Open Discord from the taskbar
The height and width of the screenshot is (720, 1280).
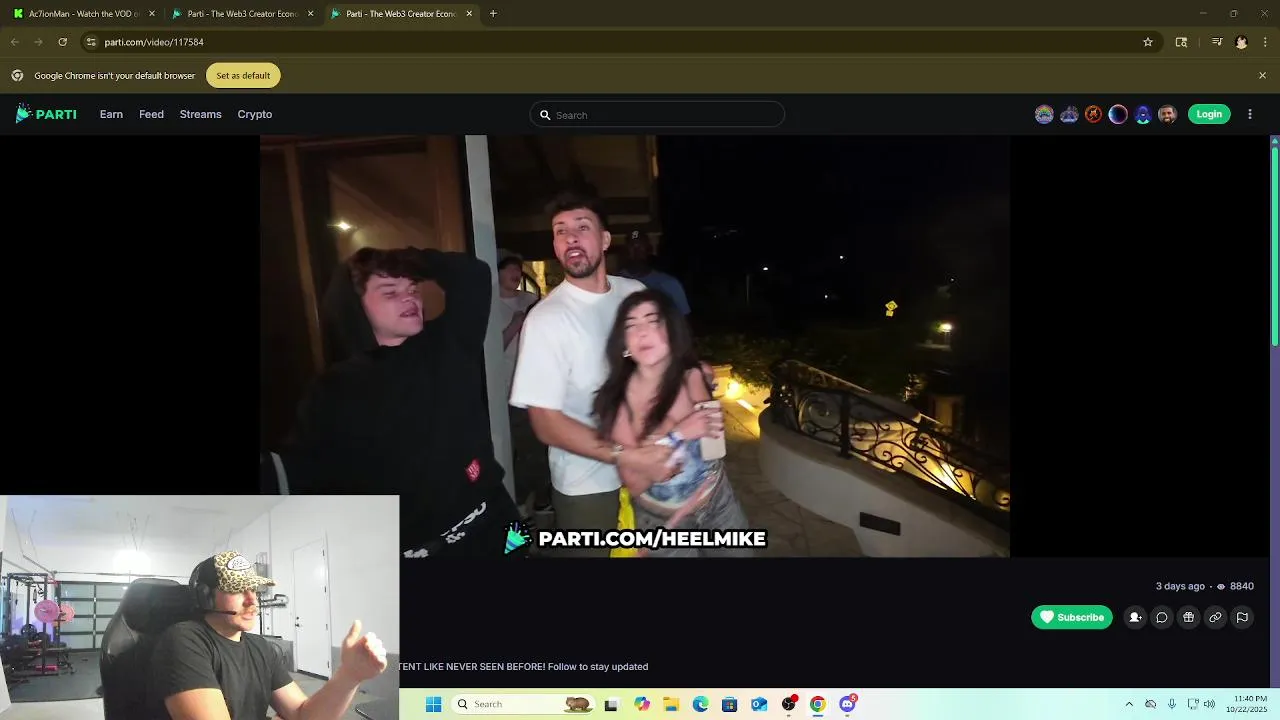click(x=848, y=704)
